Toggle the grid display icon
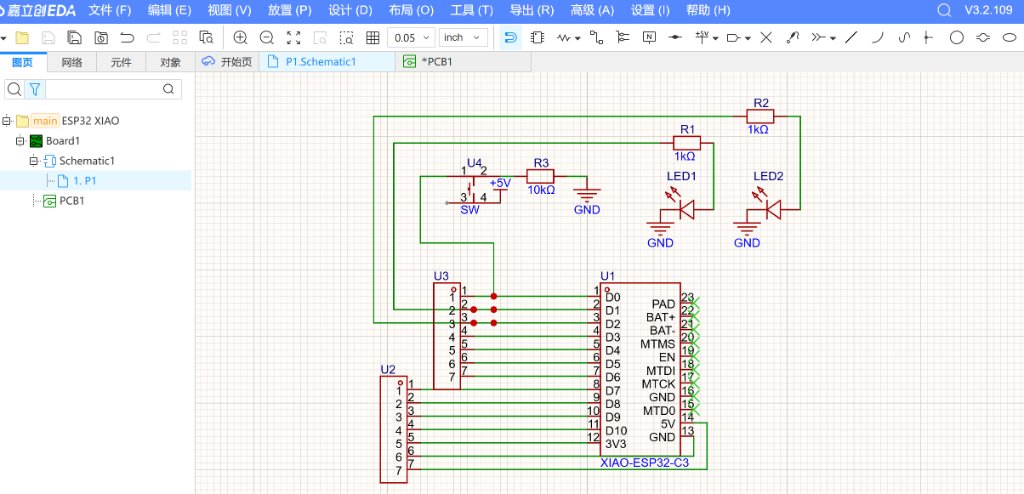The image size is (1024, 494). click(x=373, y=38)
